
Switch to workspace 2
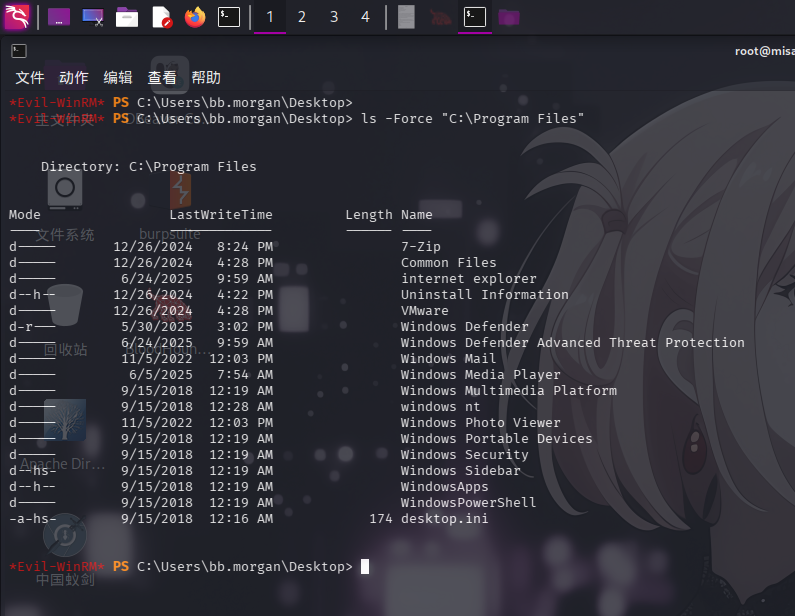coord(302,17)
